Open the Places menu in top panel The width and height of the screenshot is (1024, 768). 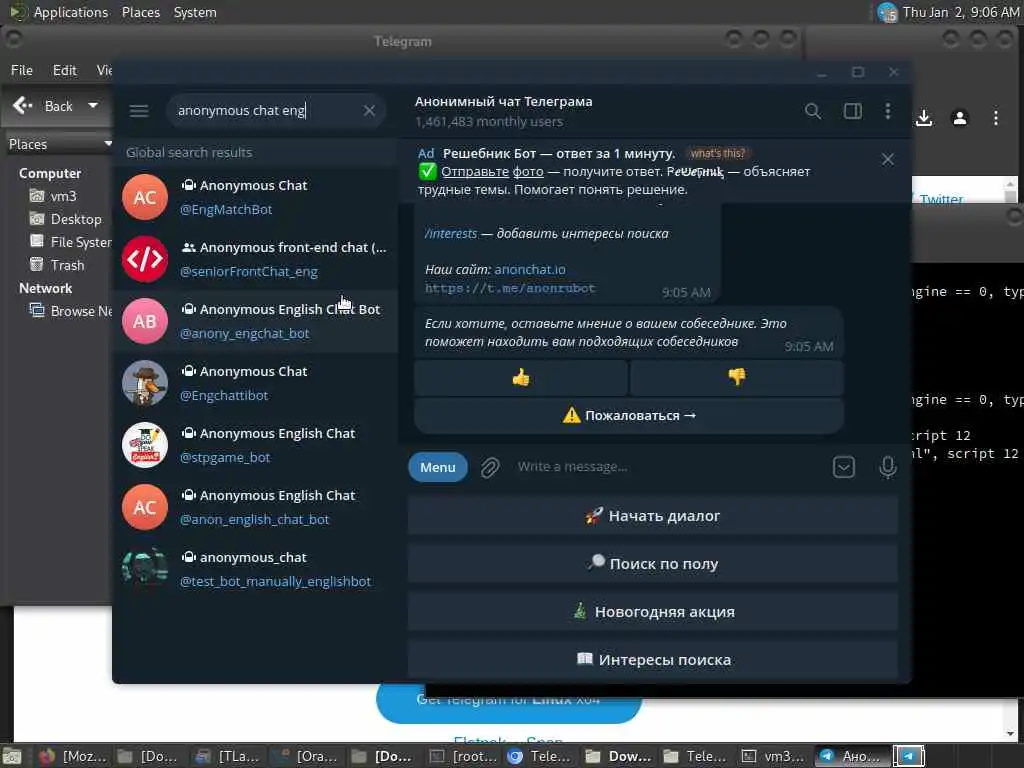pos(140,12)
